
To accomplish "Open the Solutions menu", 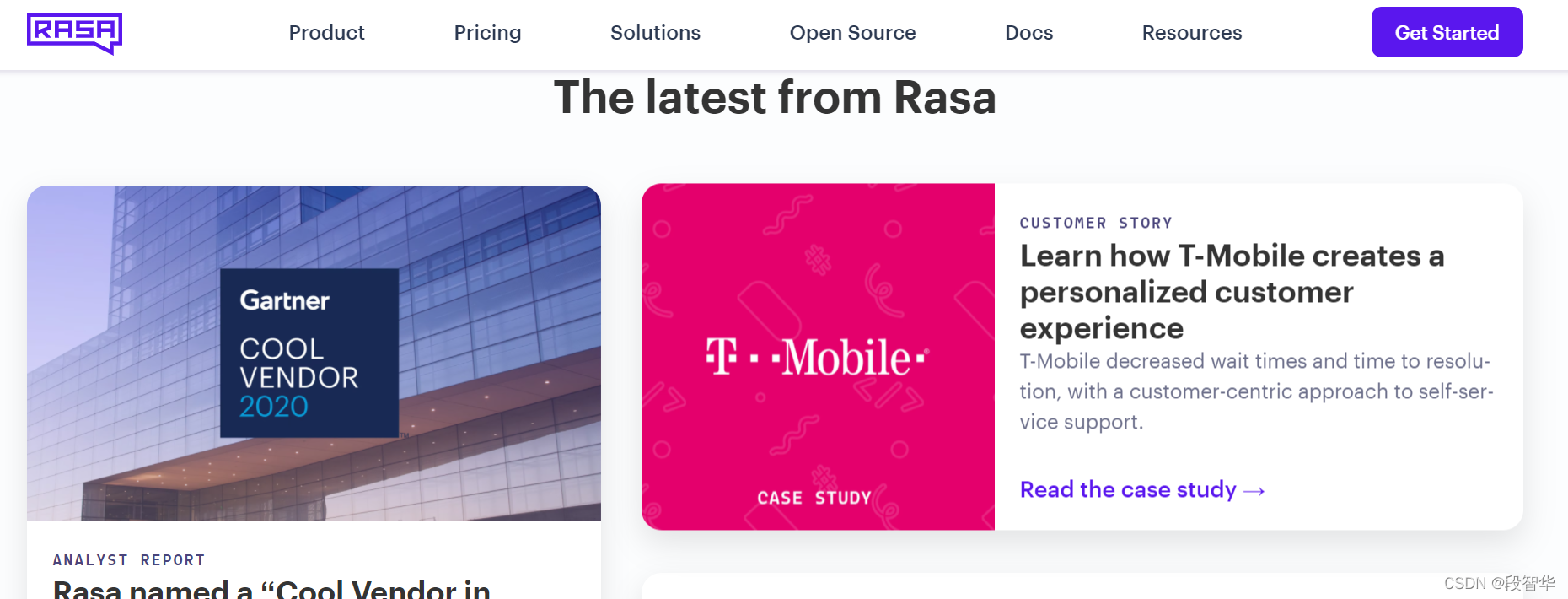I will coord(655,32).
